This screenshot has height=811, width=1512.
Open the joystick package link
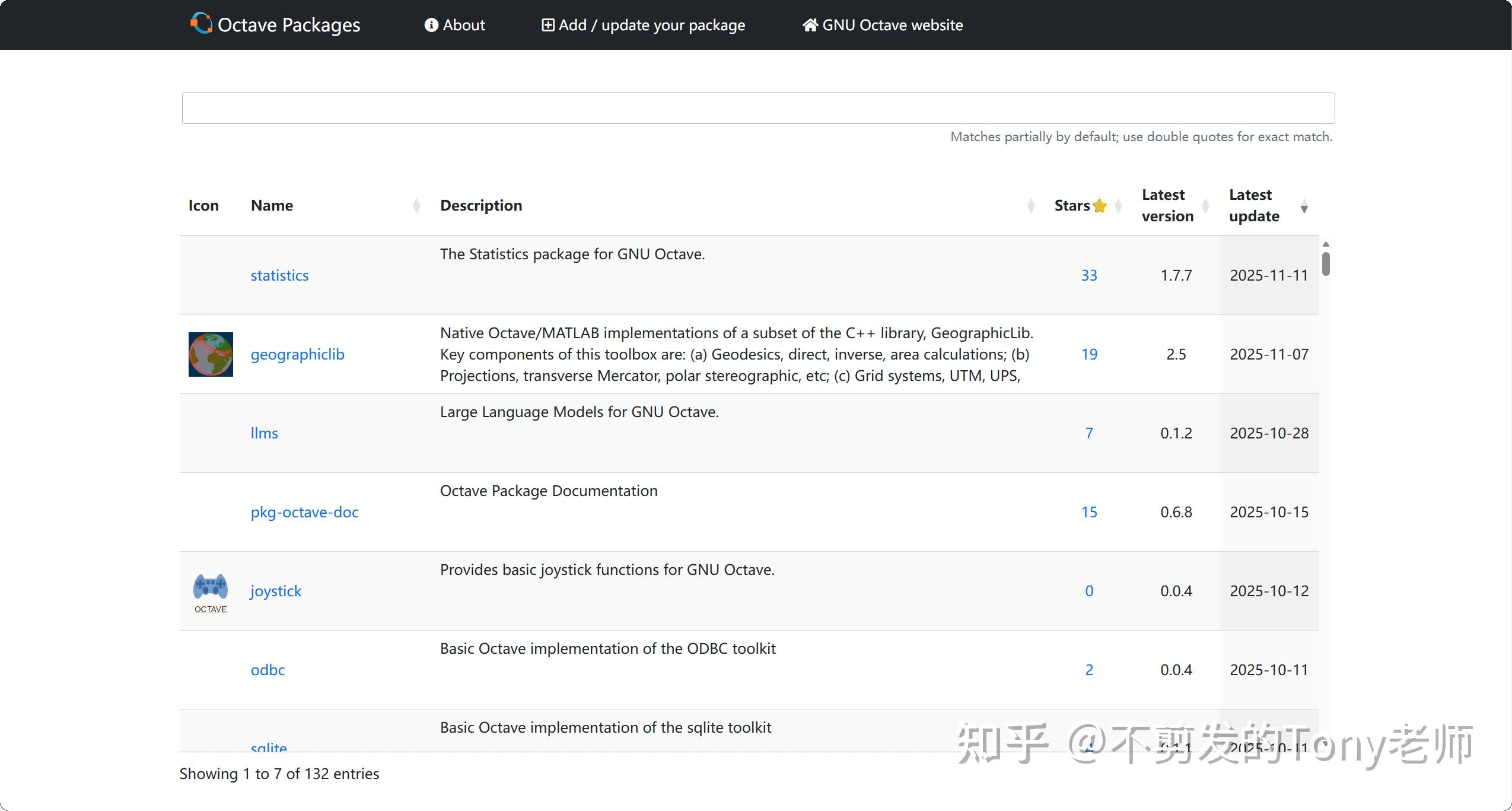point(275,591)
